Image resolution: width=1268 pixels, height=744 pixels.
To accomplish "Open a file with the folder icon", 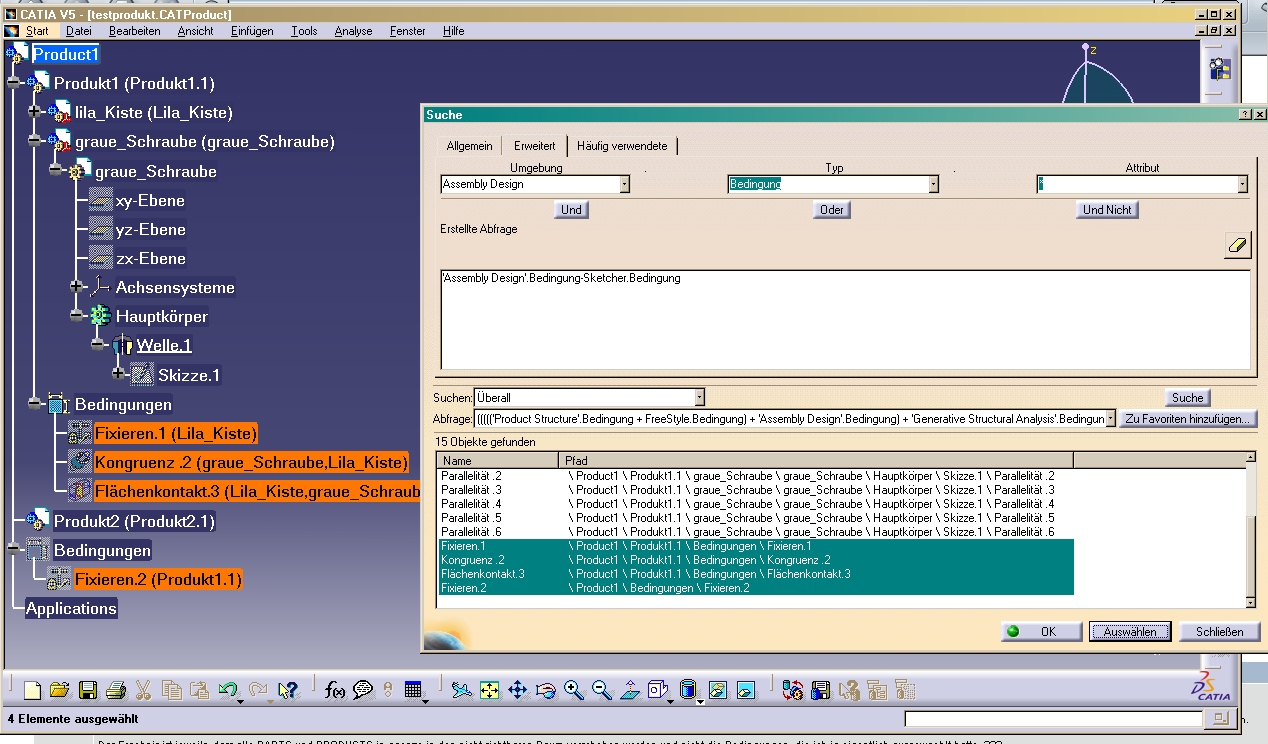I will [60, 690].
